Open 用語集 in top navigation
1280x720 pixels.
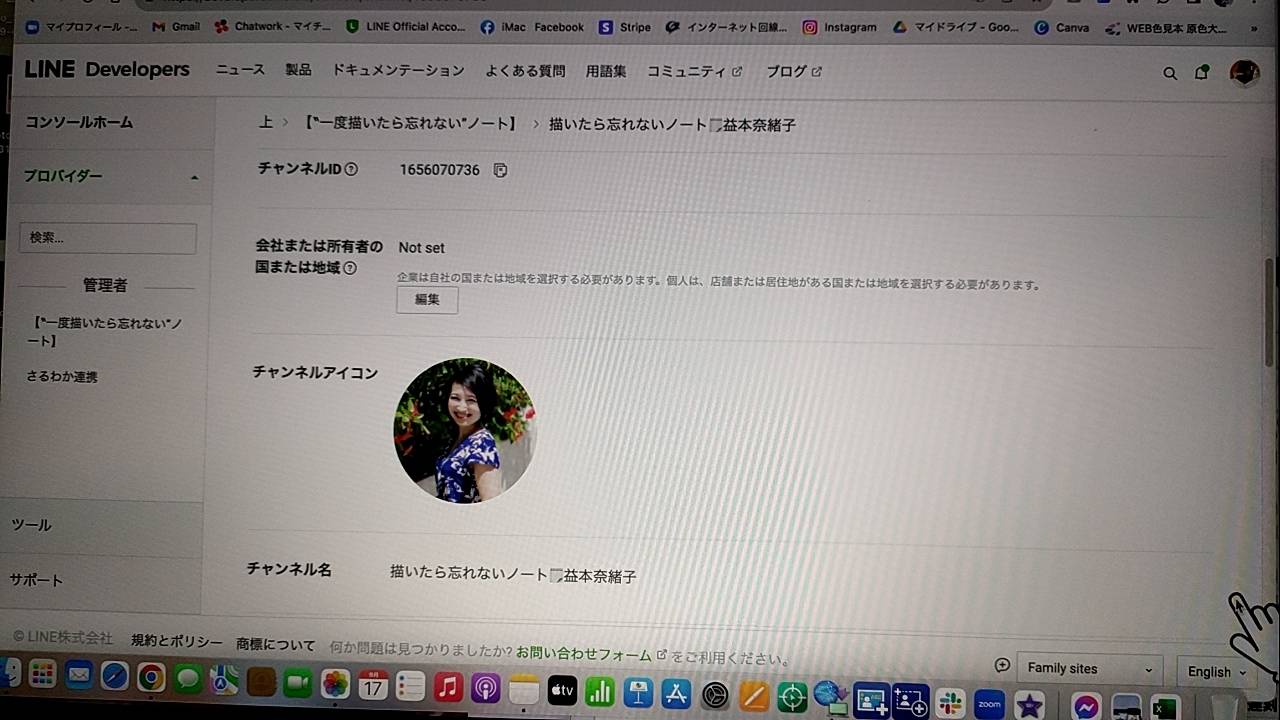(606, 71)
